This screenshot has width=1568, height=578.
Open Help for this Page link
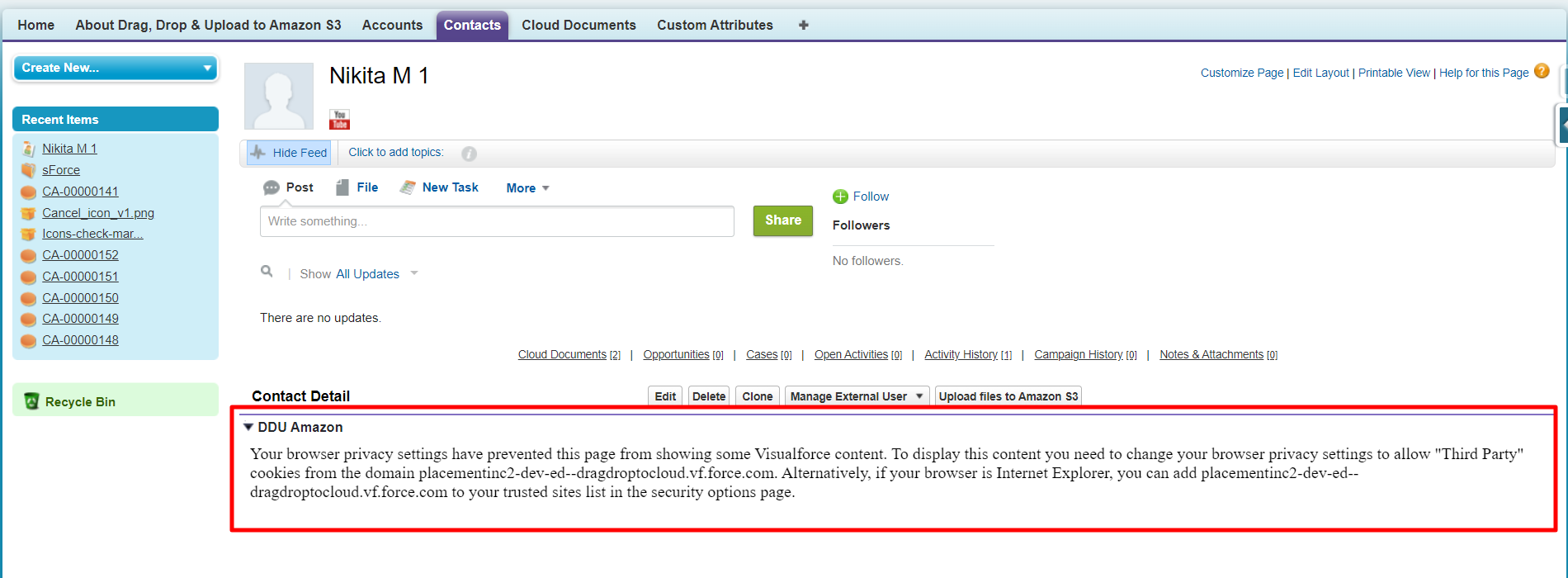pos(1484,73)
